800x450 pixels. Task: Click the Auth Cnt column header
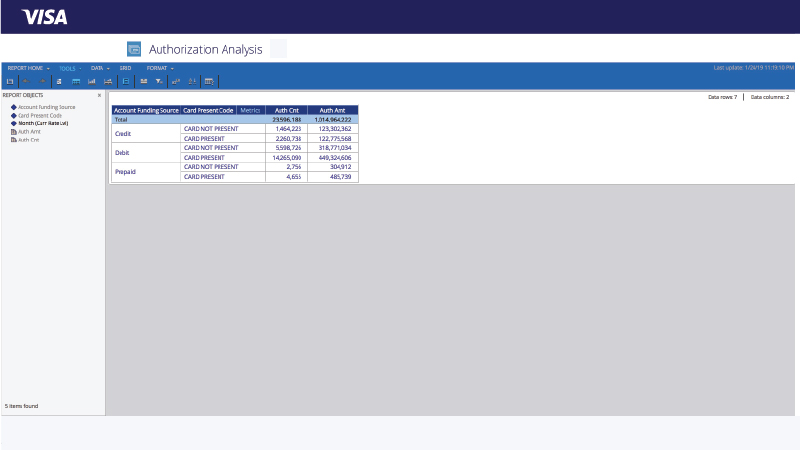[x=286, y=110]
